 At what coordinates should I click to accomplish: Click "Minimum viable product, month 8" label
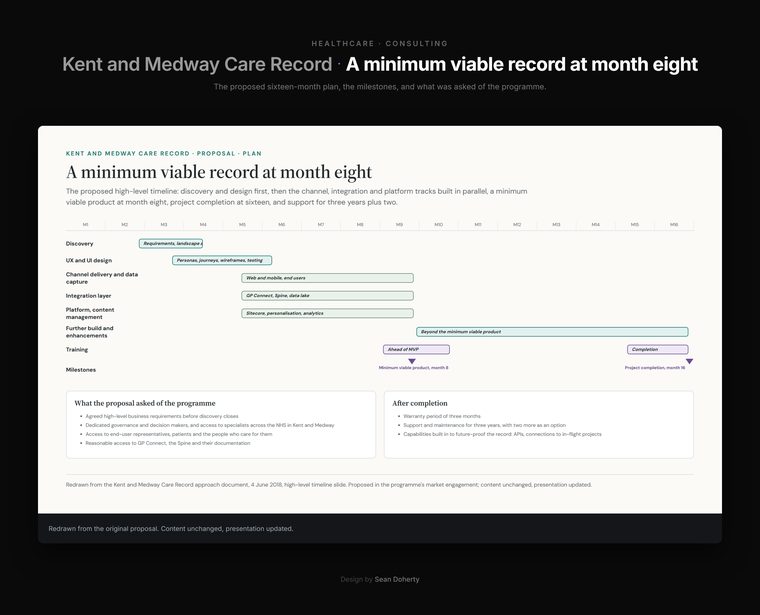point(413,368)
